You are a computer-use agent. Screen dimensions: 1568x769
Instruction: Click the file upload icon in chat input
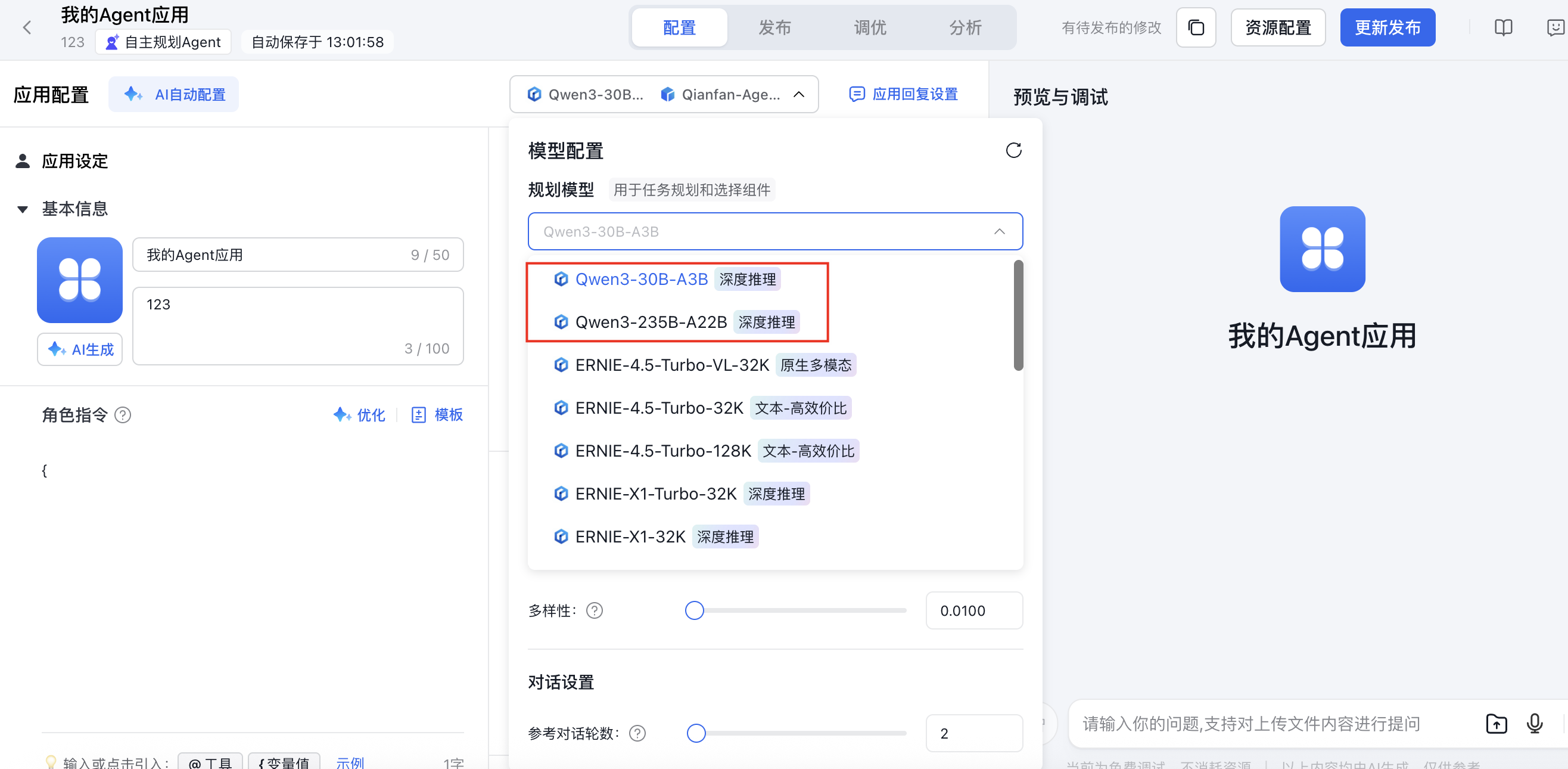click(x=1496, y=723)
